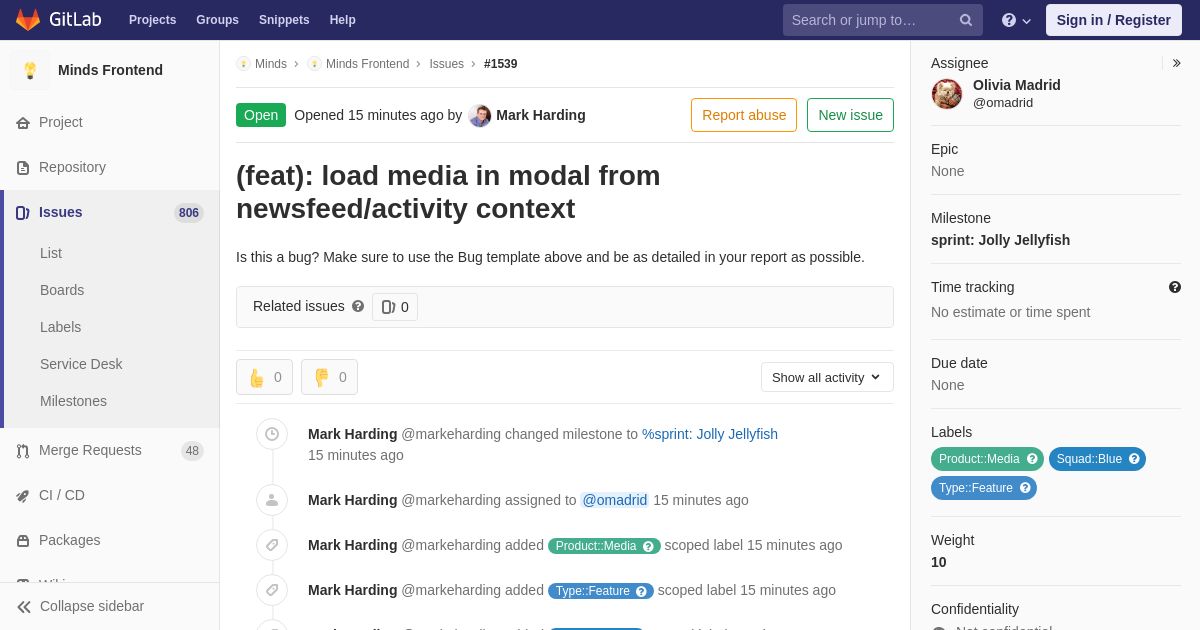Click the search magnifier icon
Viewport: 1200px width, 630px height.
point(966,20)
